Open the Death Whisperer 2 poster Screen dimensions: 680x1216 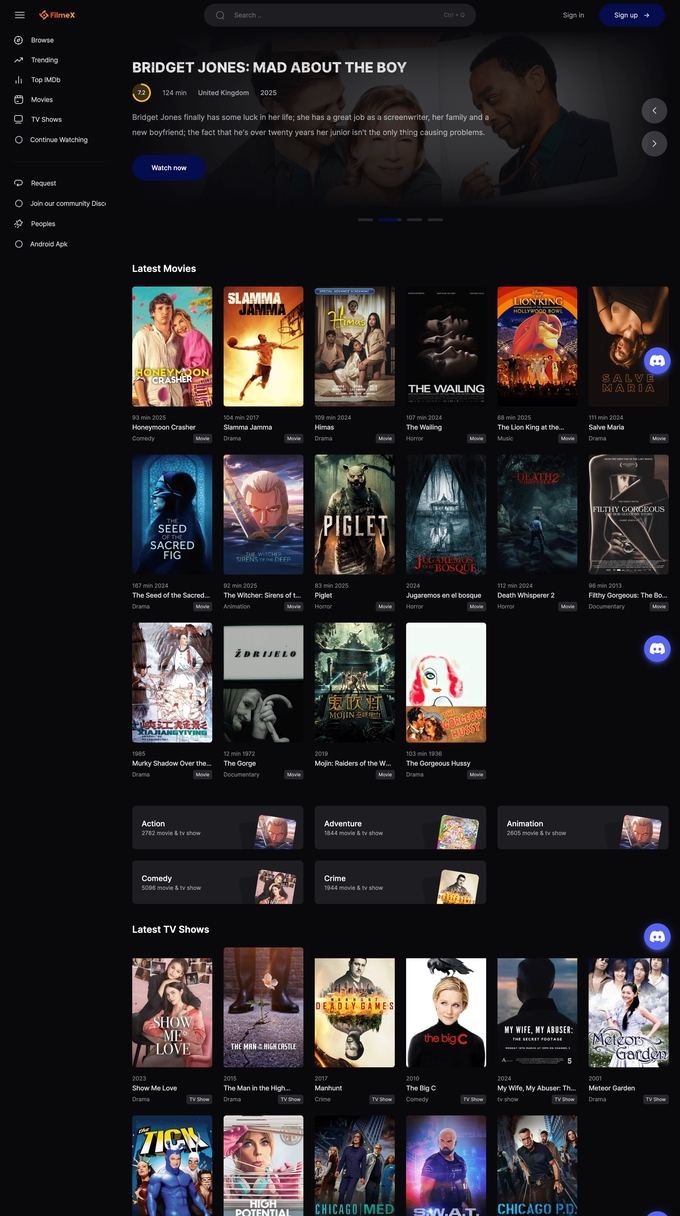(537, 515)
